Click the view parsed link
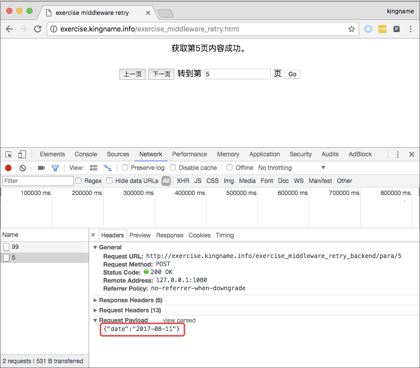This screenshot has height=368, width=420. 179,320
